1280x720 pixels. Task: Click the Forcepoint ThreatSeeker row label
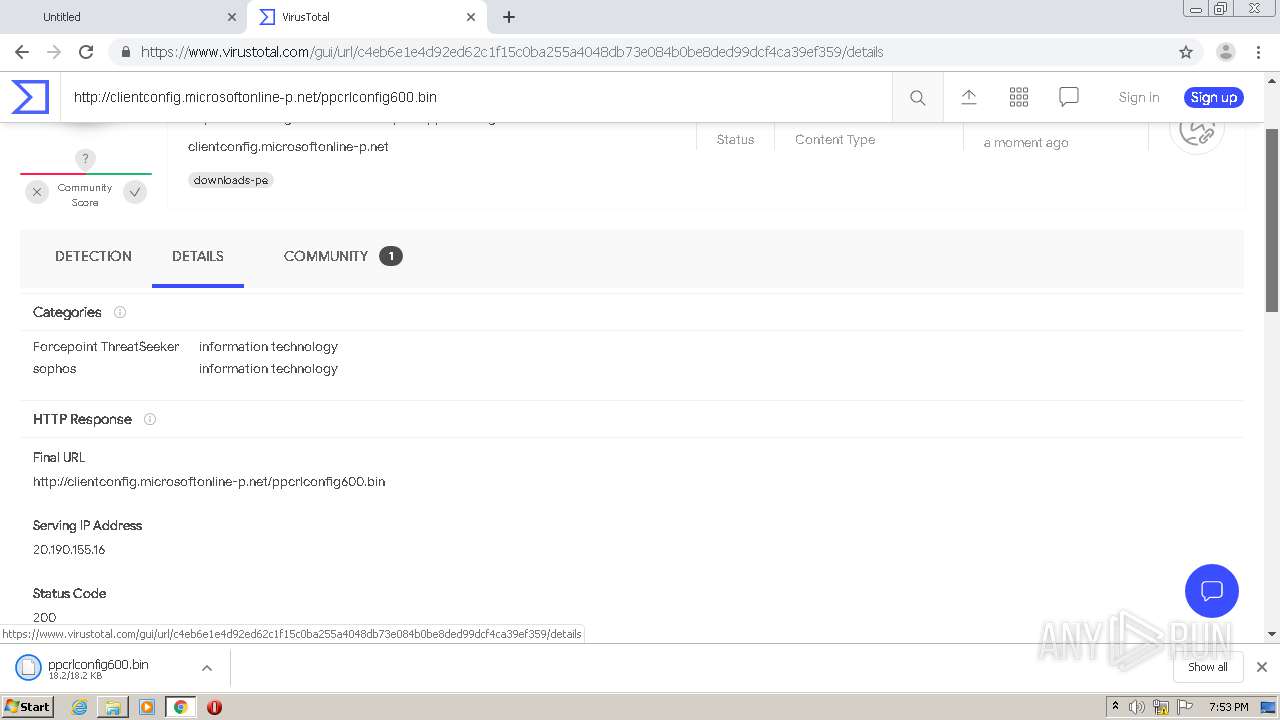(106, 346)
